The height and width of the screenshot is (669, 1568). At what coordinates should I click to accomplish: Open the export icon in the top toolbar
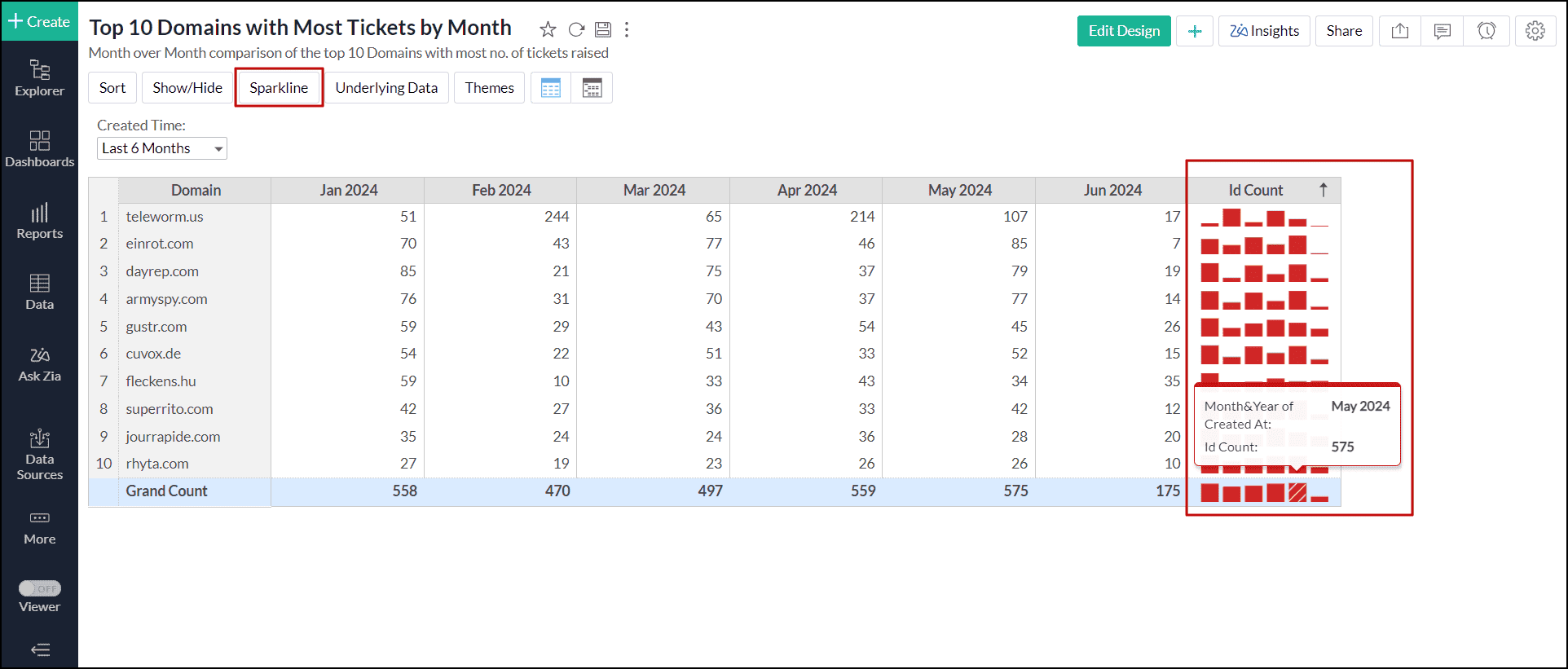1399,31
